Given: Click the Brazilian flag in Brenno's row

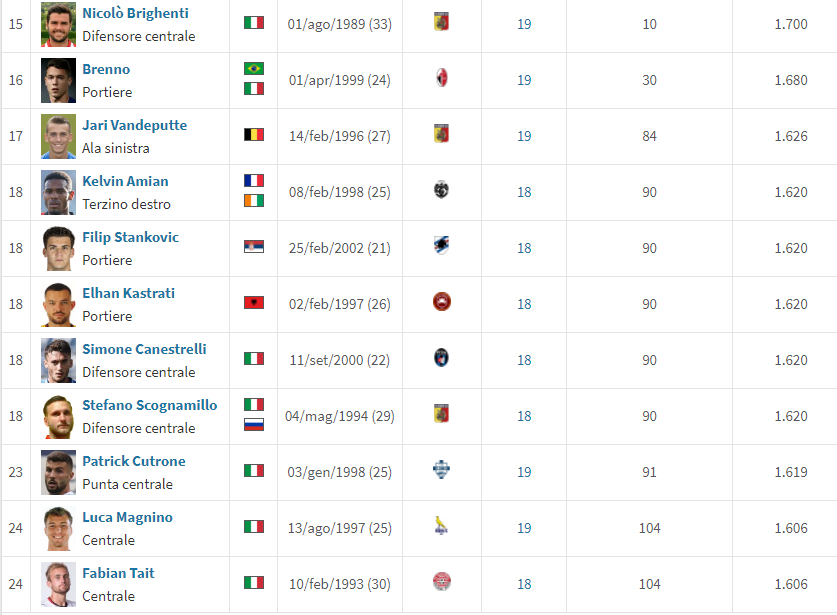Looking at the screenshot, I should (254, 69).
